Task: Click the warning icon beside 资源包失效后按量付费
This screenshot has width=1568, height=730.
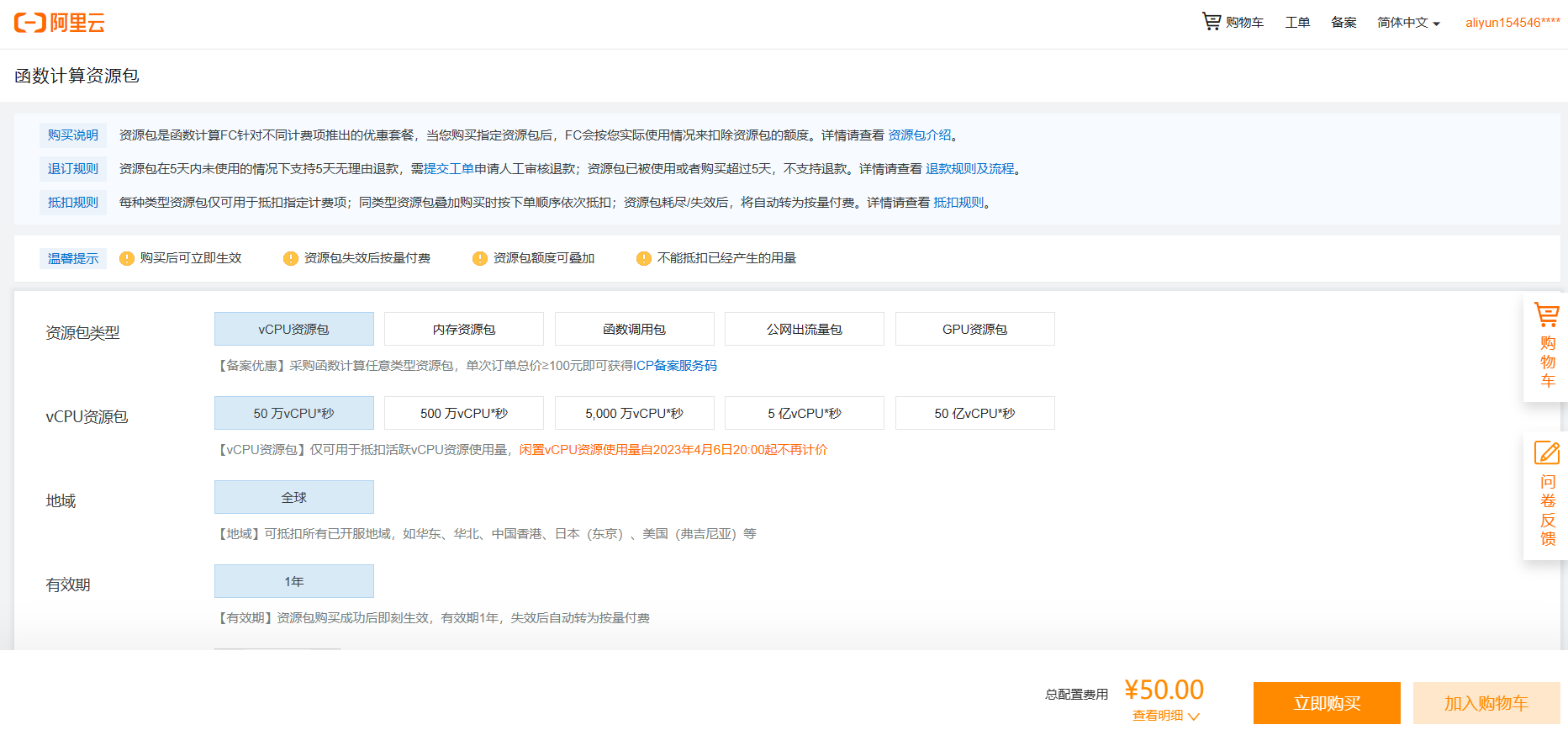Action: [x=291, y=258]
